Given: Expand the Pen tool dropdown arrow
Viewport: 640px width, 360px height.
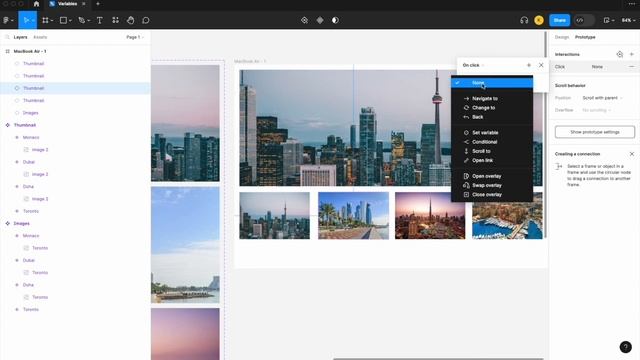Looking at the screenshot, I should click(89, 20).
